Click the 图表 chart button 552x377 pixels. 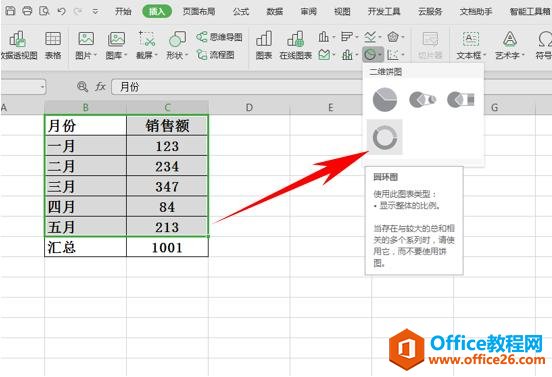point(264,45)
